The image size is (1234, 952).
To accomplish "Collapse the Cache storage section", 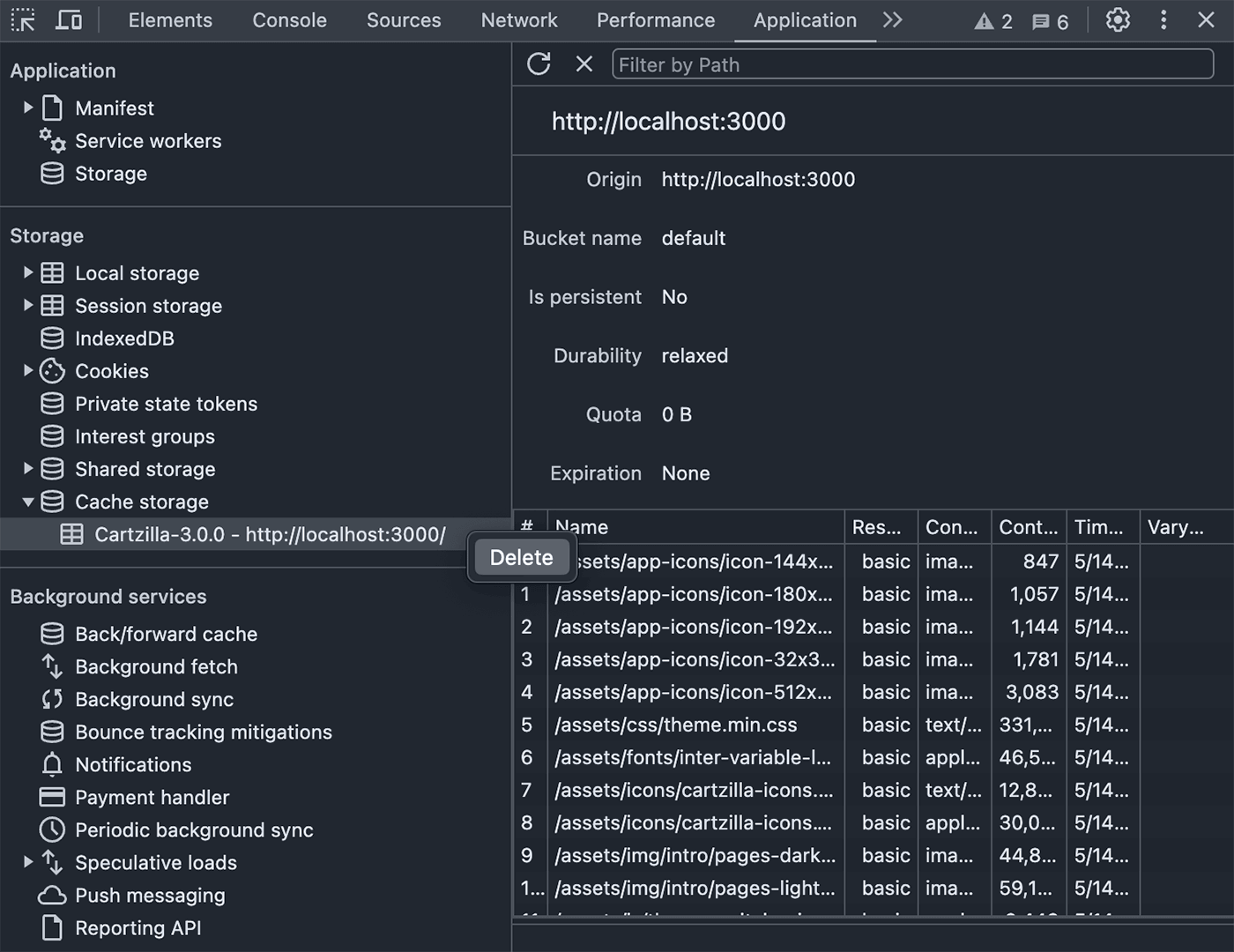I will (x=27, y=502).
